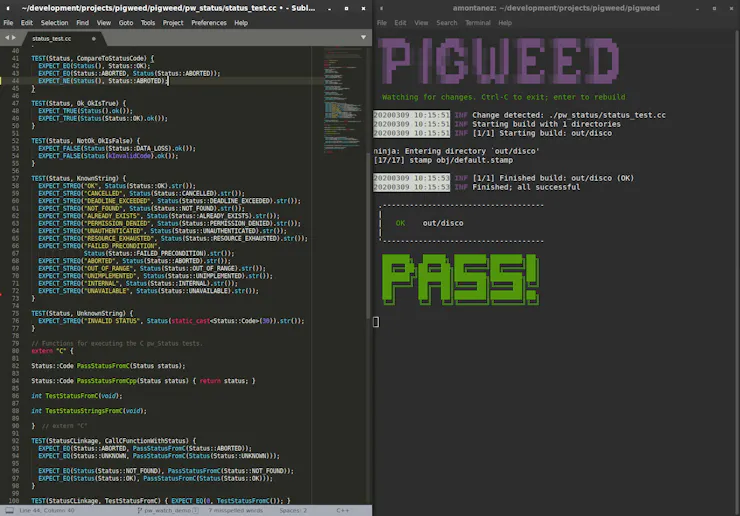Screen dimensions: 740x516
Task: Open the Sublime window menu icon in the title bar
Action: (8, 8)
